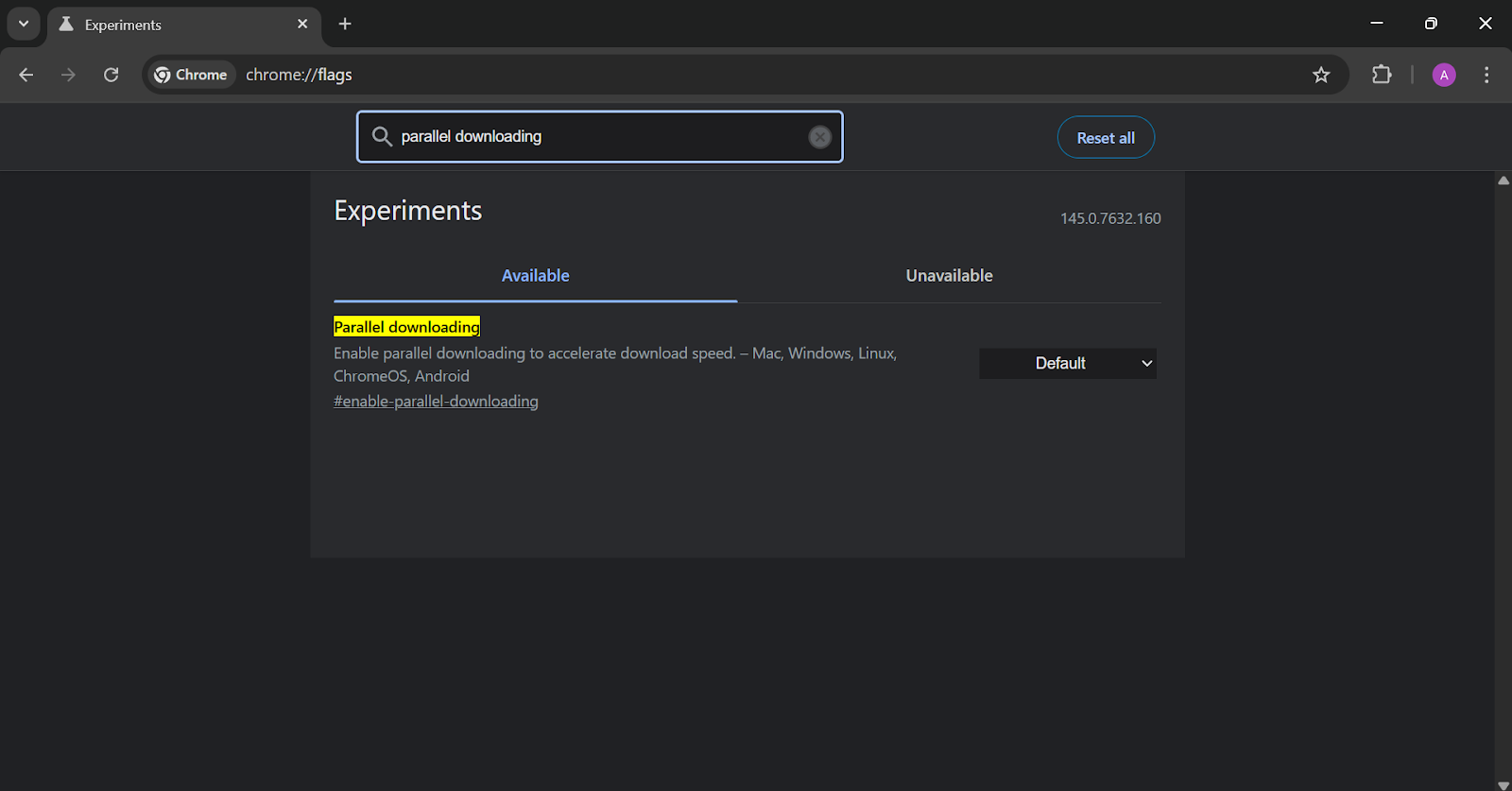The height and width of the screenshot is (791, 1512).
Task: Switch to the Available tab
Action: coord(535,276)
